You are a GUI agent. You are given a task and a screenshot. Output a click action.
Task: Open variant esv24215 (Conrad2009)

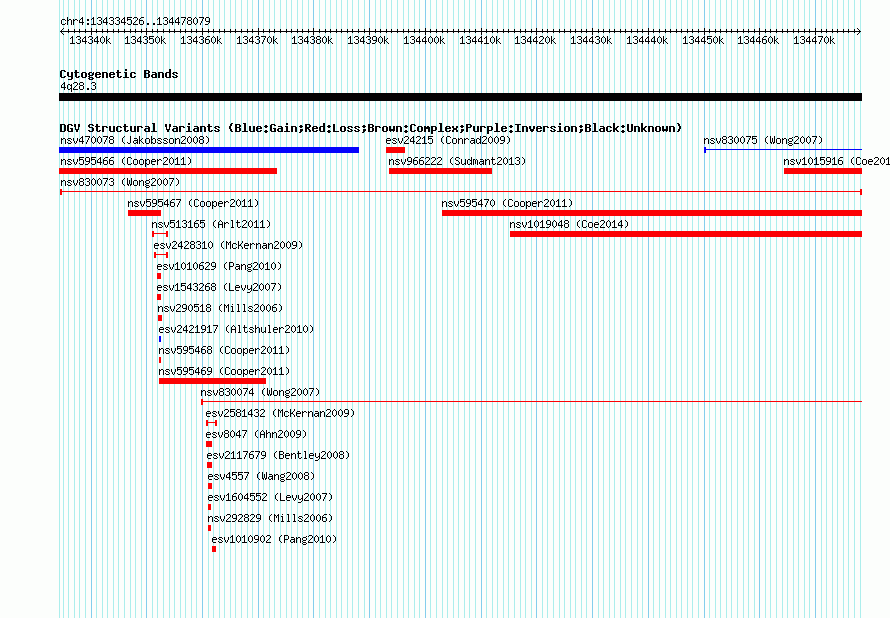(x=448, y=140)
